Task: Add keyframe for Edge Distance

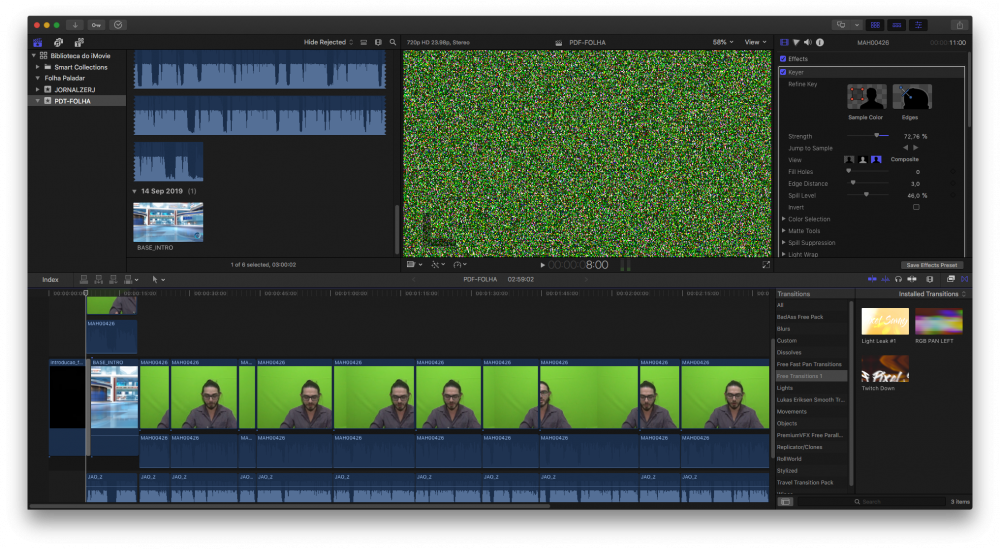Action: tap(953, 184)
